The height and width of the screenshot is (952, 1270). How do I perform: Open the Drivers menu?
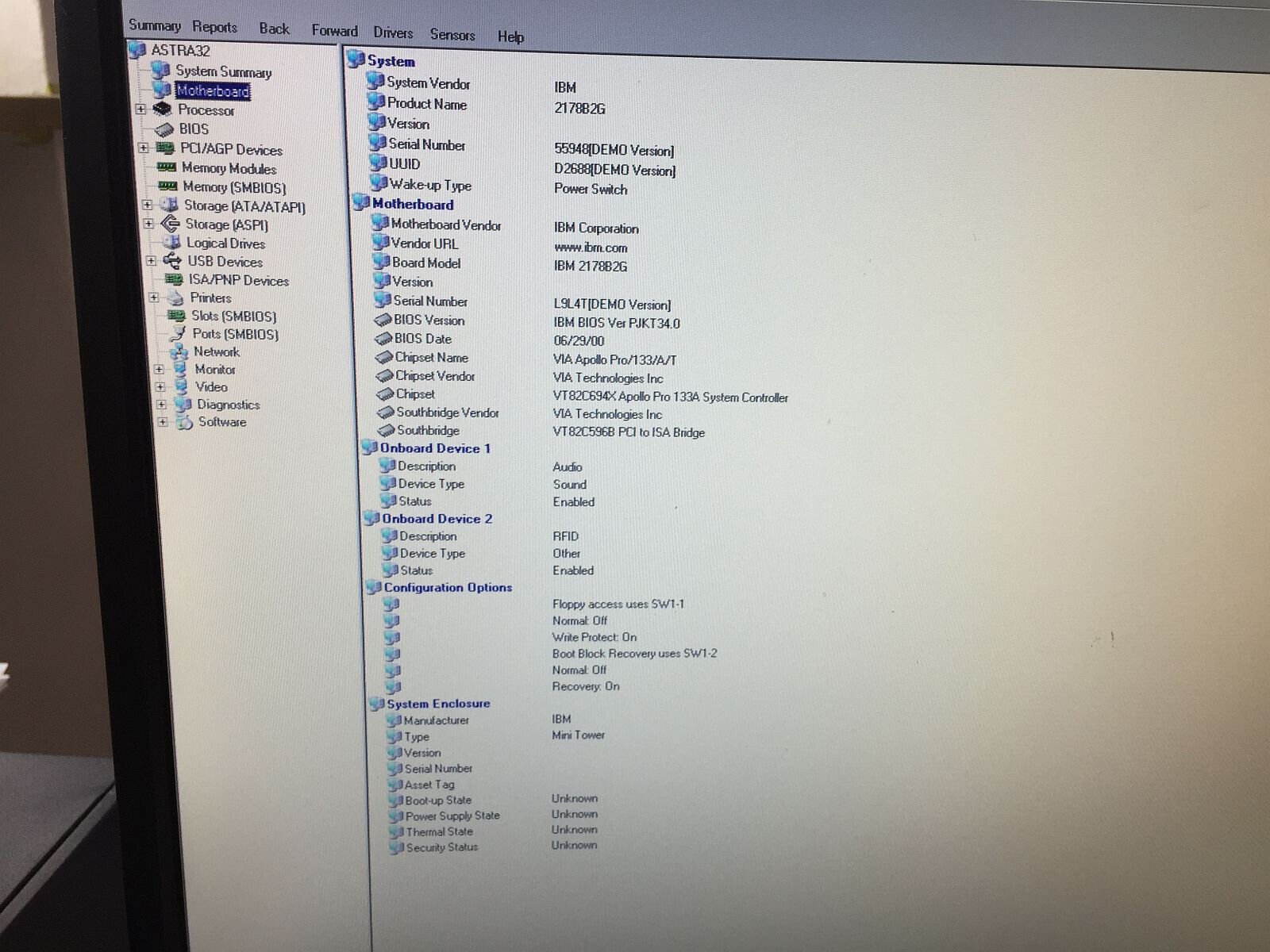[393, 33]
